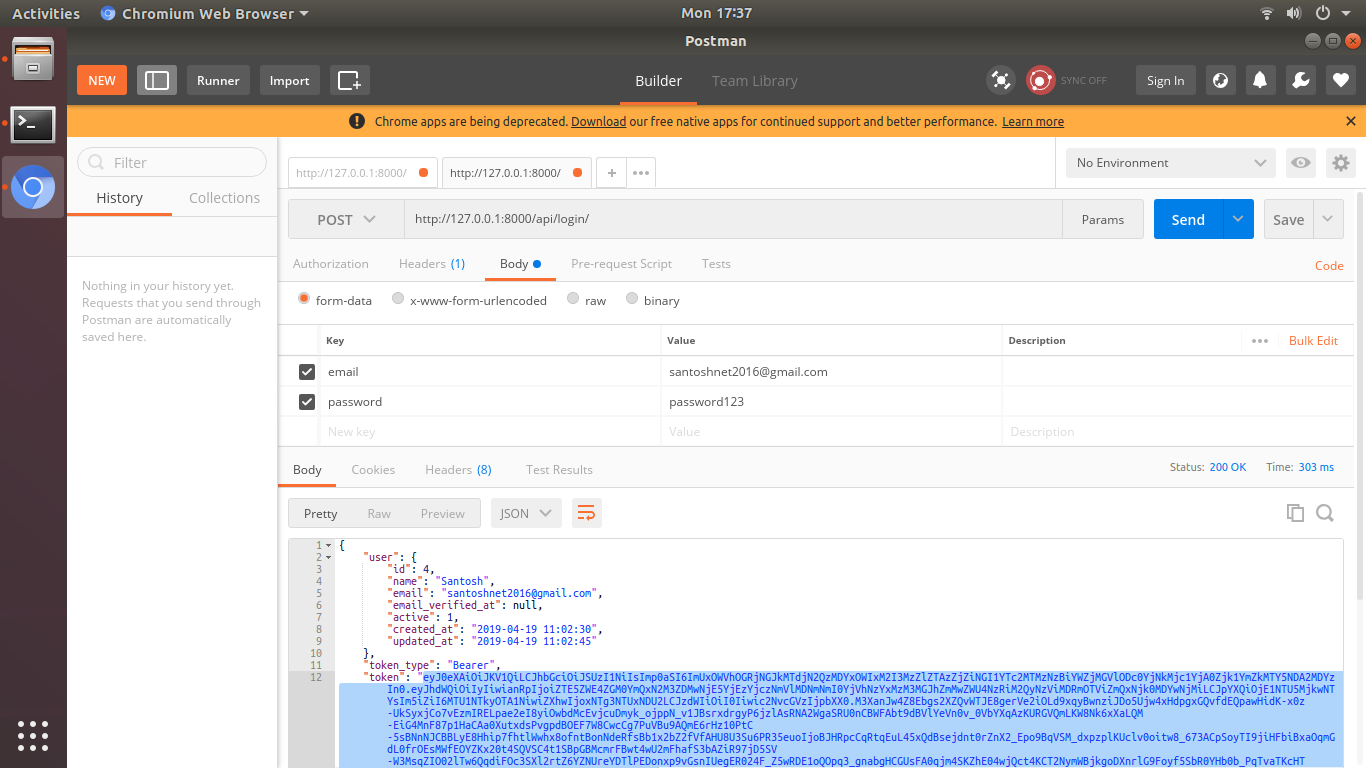Switch to the Team Library tab
The image size is (1366, 768).
755,81
